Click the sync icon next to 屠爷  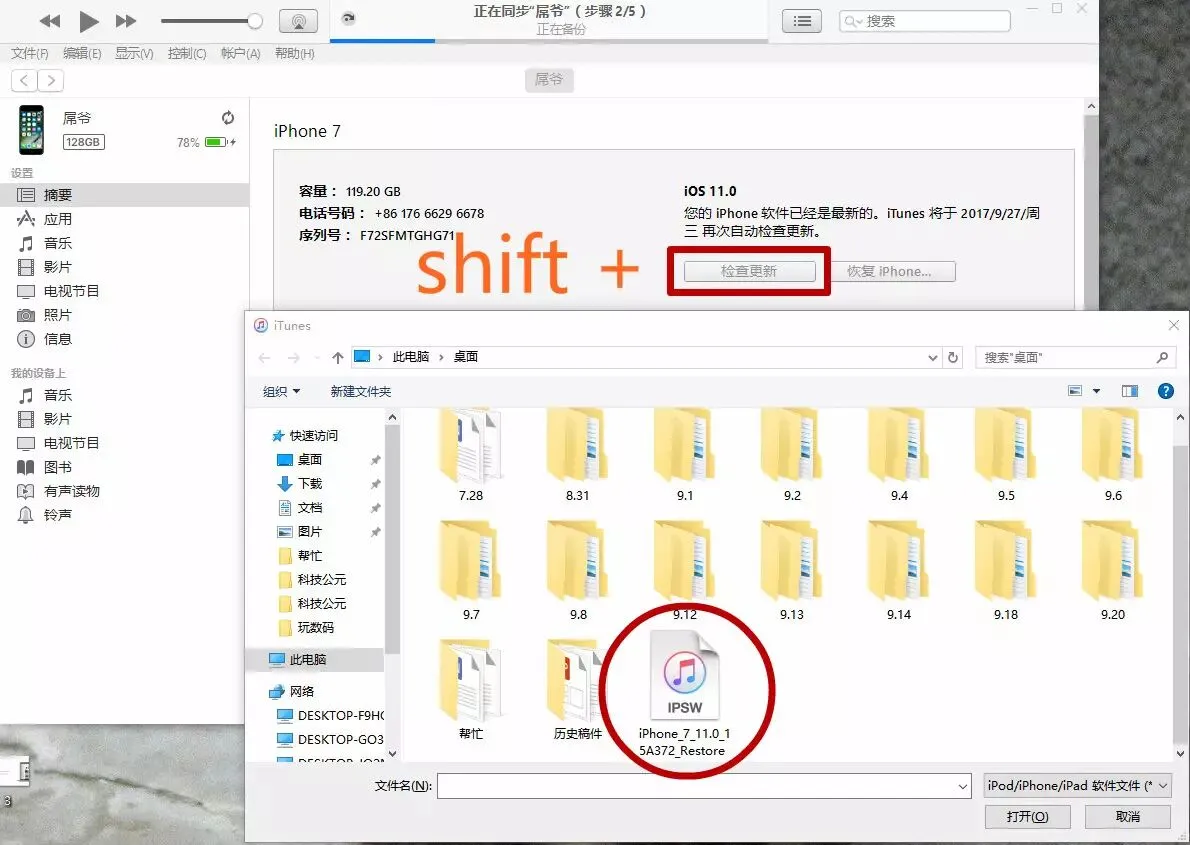(228, 118)
